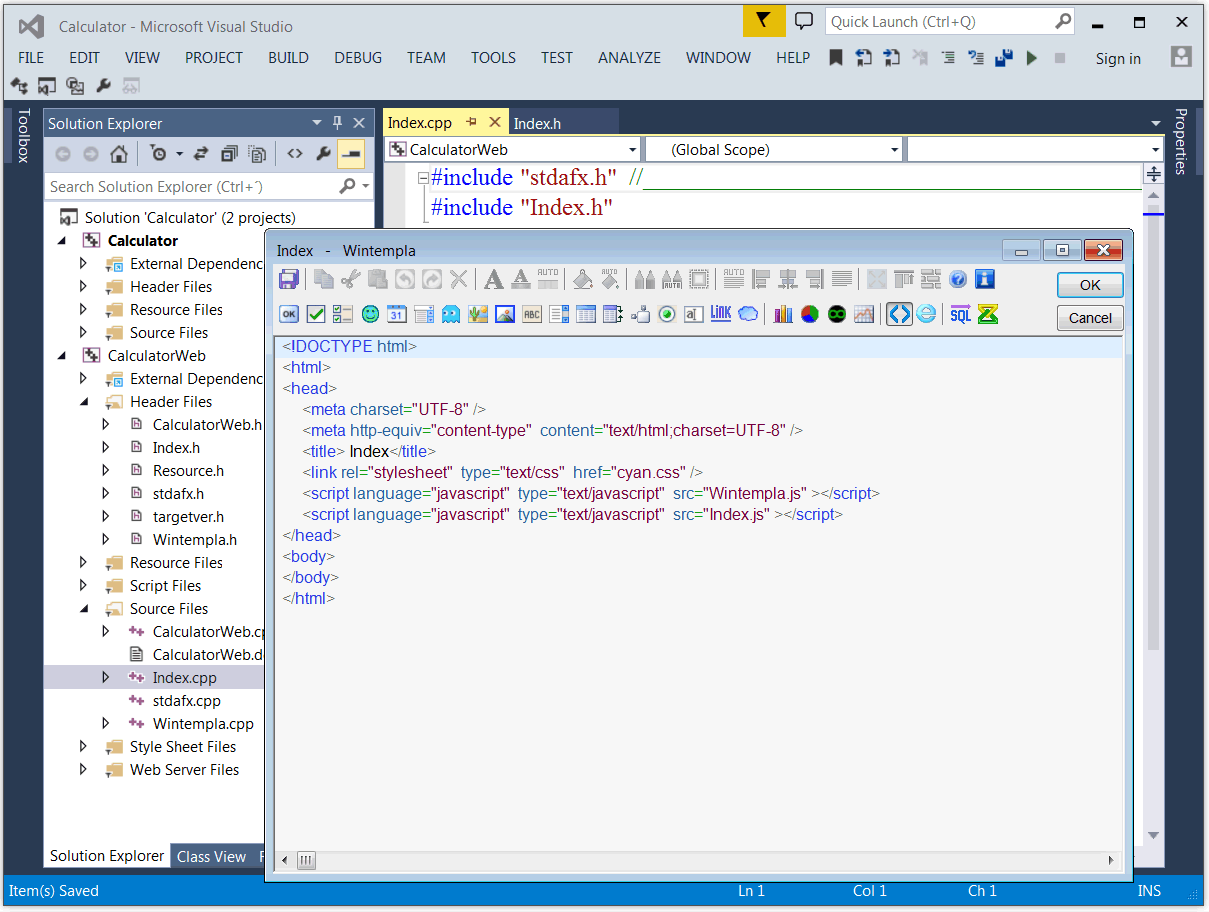Toggle HTML source view button in Wintempla
Image resolution: width=1209 pixels, height=912 pixels.
click(x=899, y=314)
